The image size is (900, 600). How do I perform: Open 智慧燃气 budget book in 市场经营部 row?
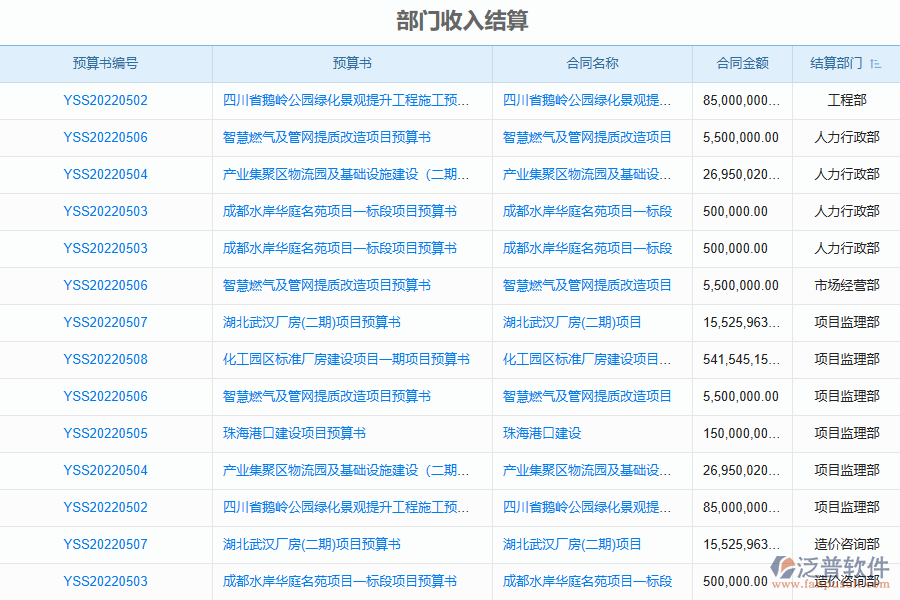tap(327, 285)
